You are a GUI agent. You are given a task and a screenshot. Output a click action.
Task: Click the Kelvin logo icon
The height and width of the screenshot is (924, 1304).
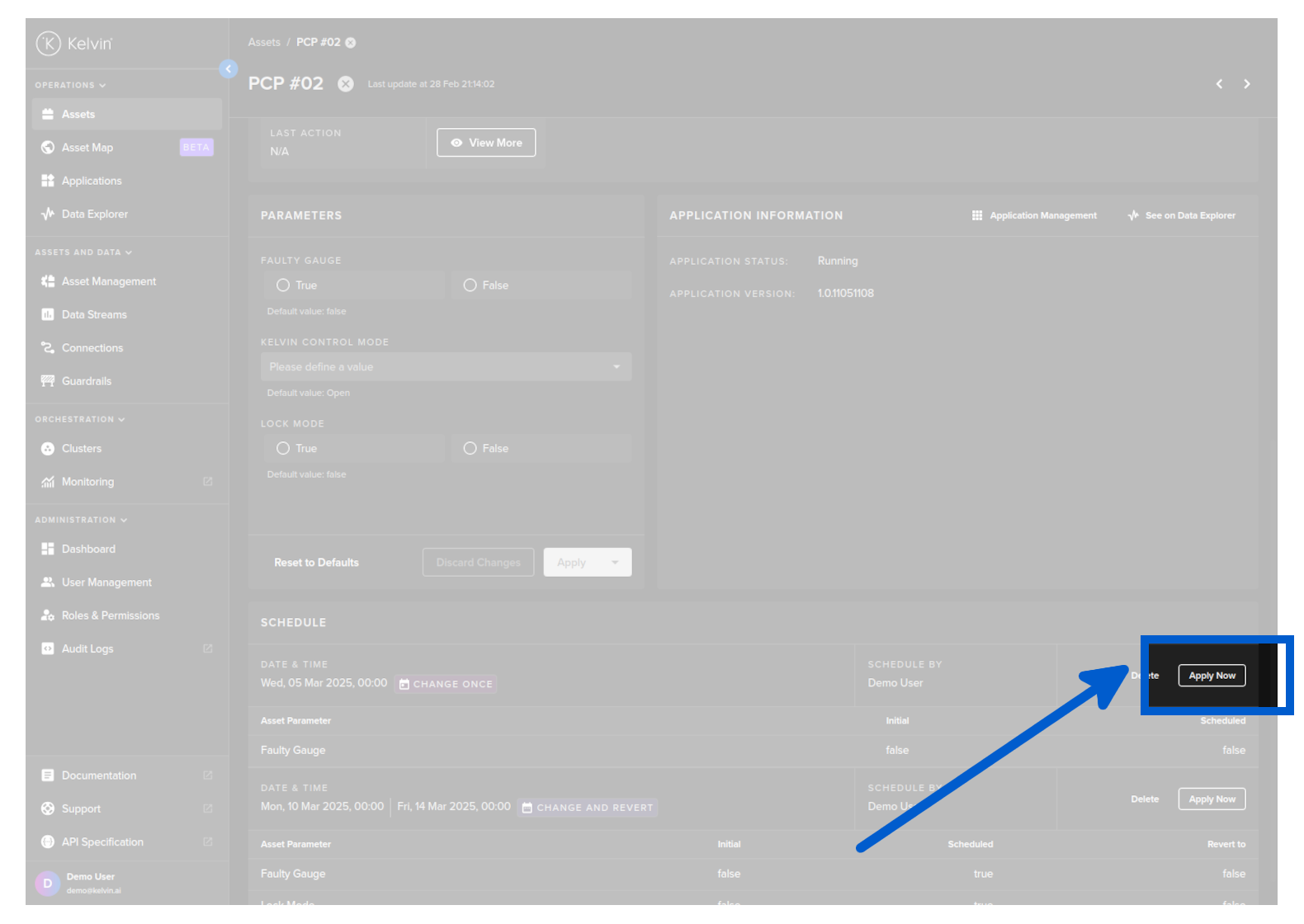[49, 43]
